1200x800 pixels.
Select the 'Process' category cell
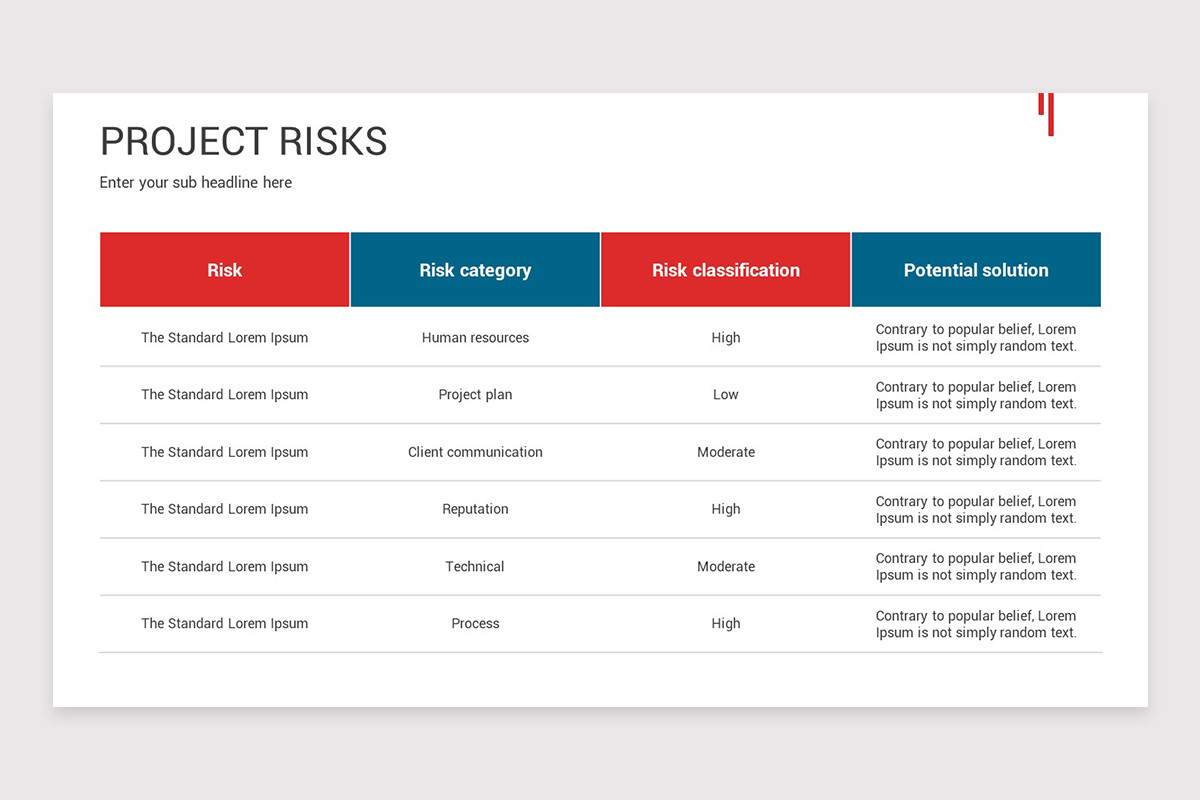click(x=475, y=623)
